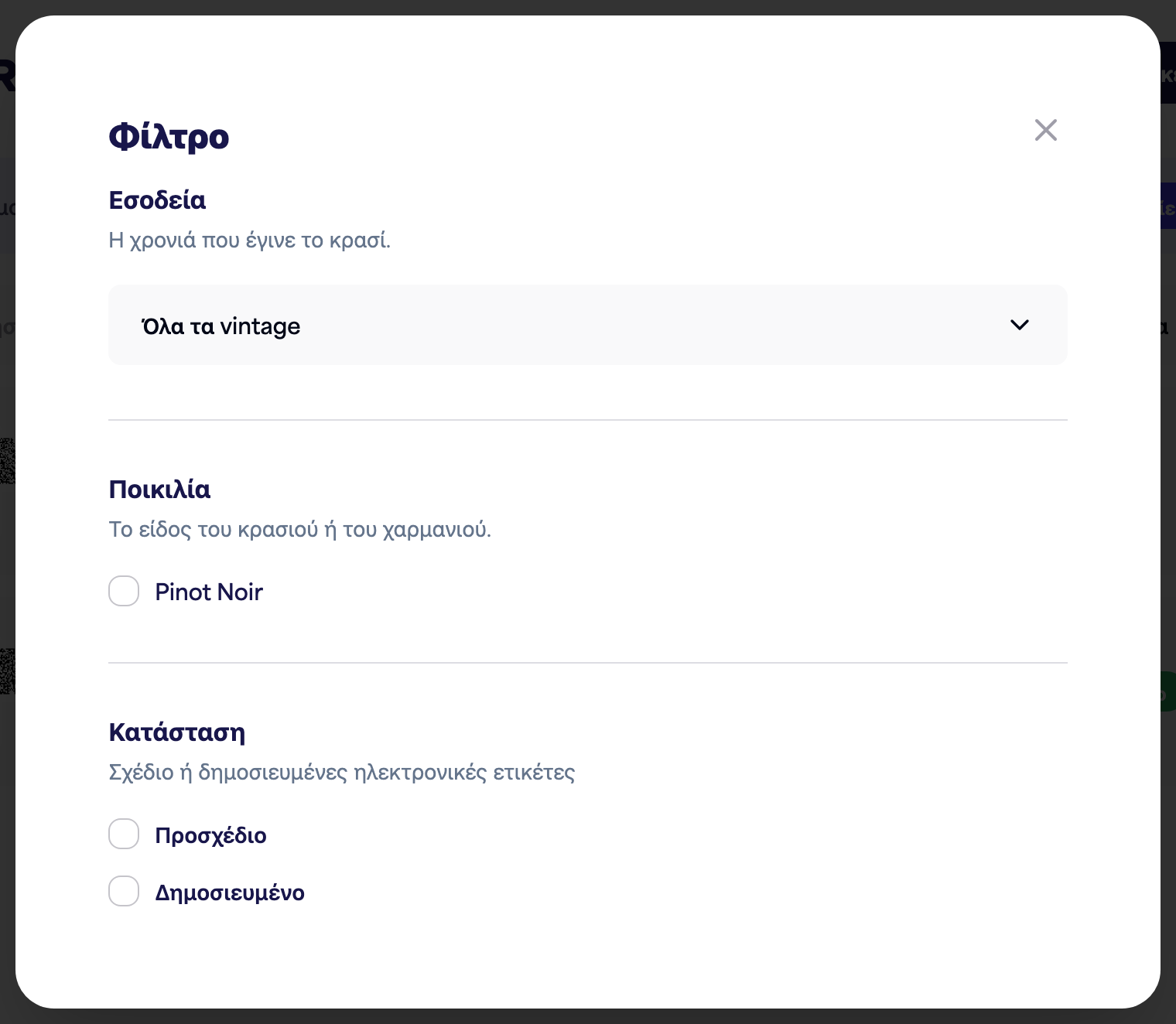Screen dimensions: 1176x1024
Task: Click the "Ποικιλία" section heading
Action: pos(159,489)
